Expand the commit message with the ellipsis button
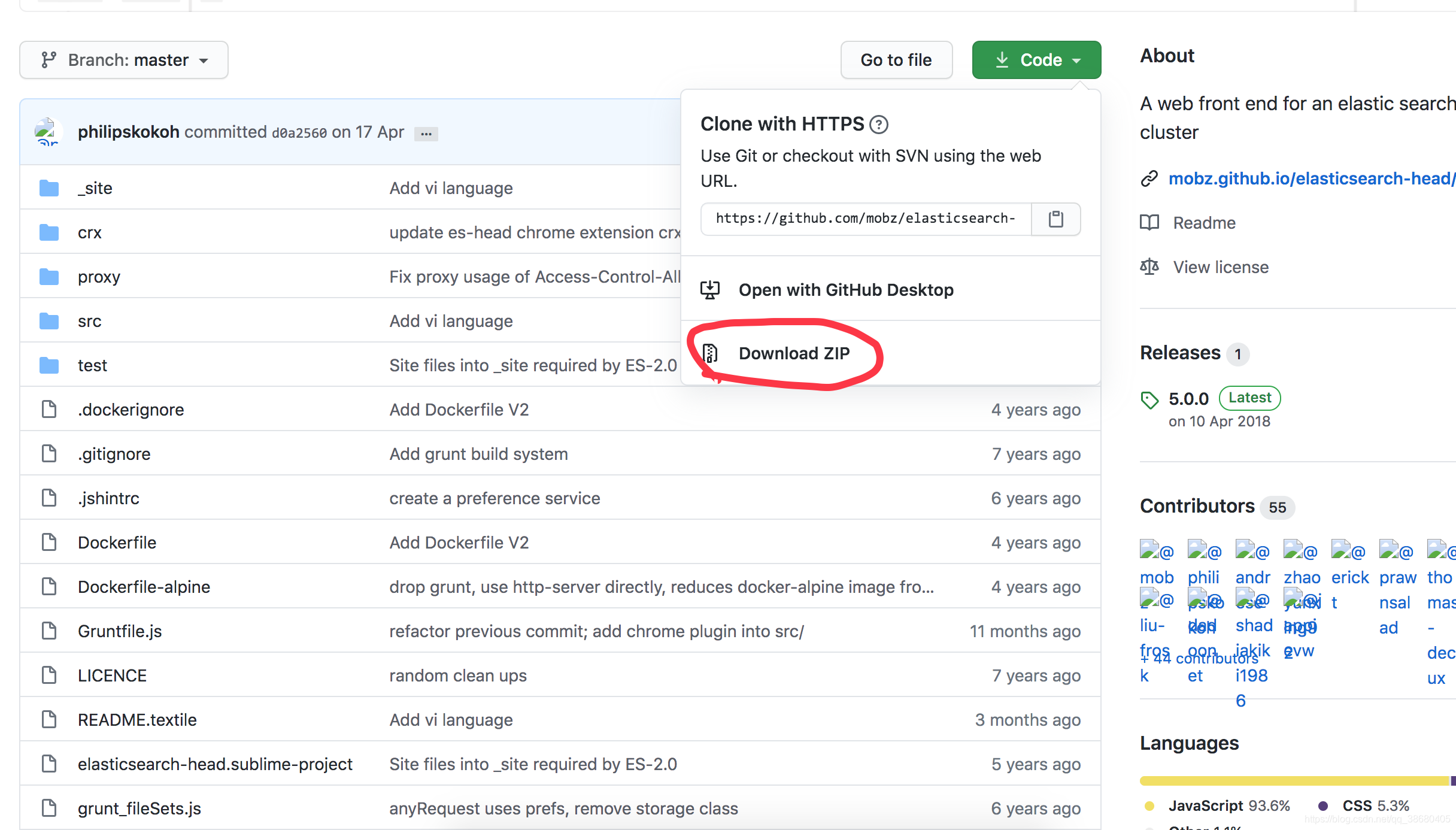 [x=426, y=133]
